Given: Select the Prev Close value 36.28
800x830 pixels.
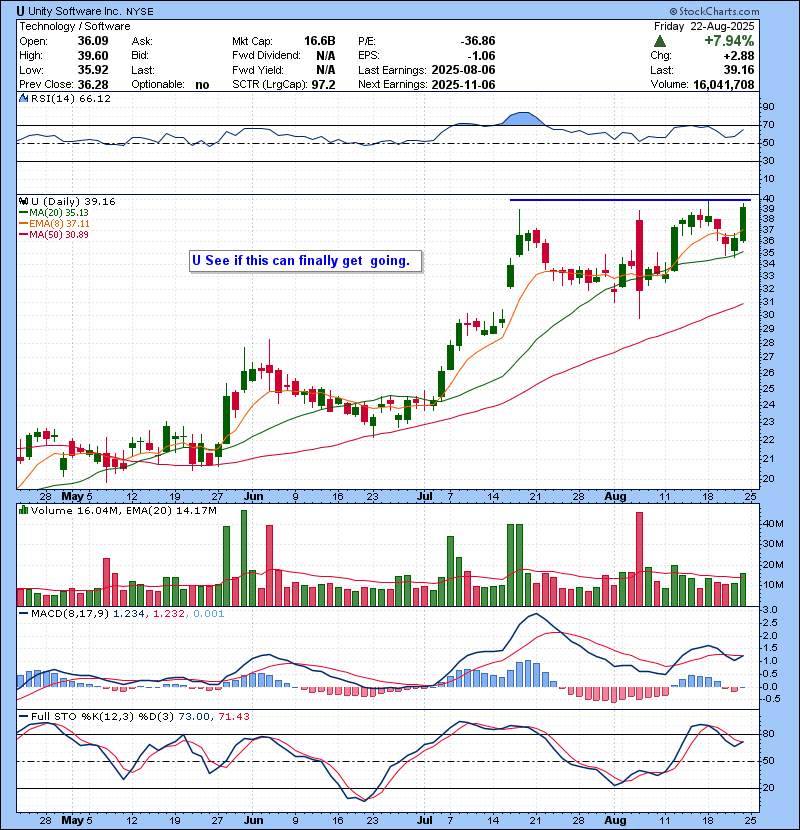Looking at the screenshot, I should click(93, 84).
